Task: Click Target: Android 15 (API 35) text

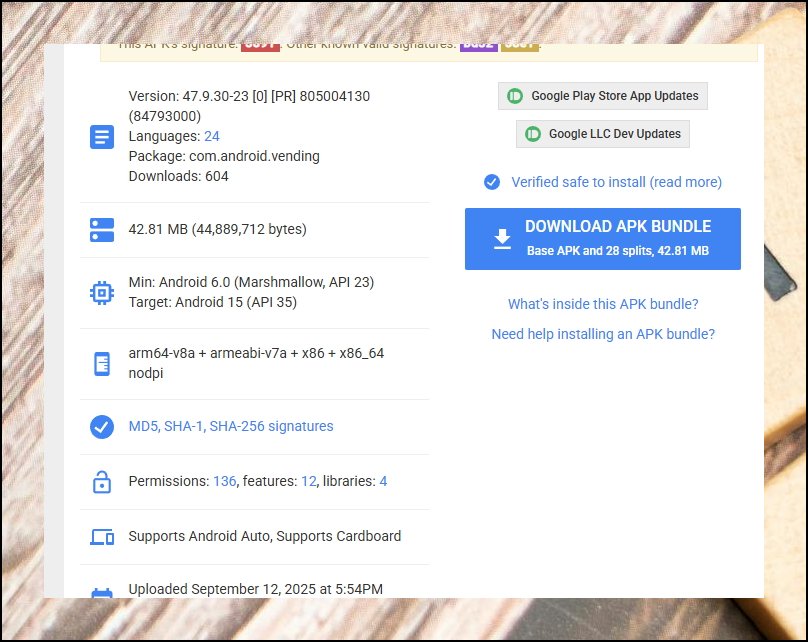Action: pos(213,302)
